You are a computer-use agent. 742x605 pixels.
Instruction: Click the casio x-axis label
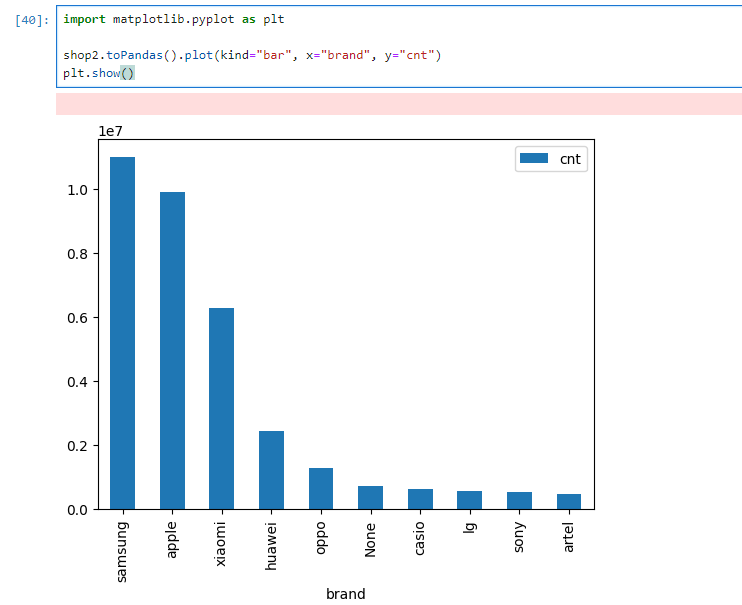tap(419, 538)
